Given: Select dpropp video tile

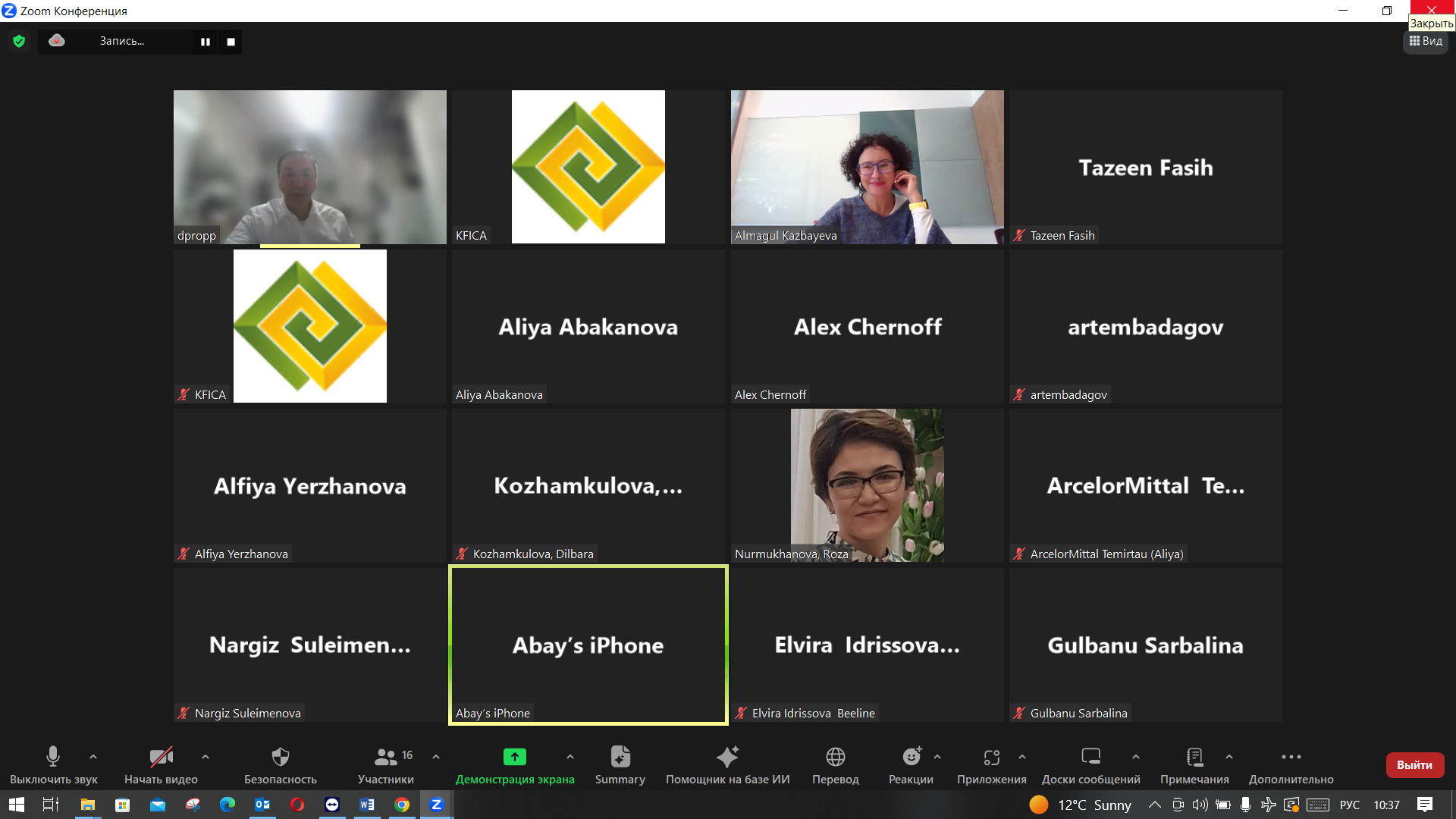Looking at the screenshot, I should [310, 167].
